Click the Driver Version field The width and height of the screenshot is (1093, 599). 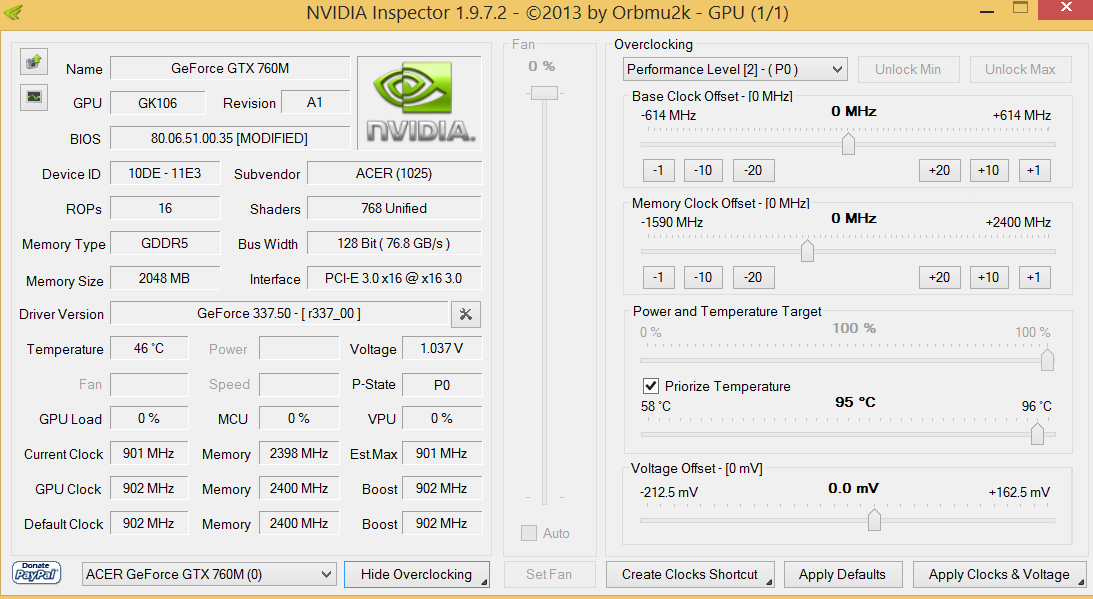pyautogui.click(x=279, y=313)
